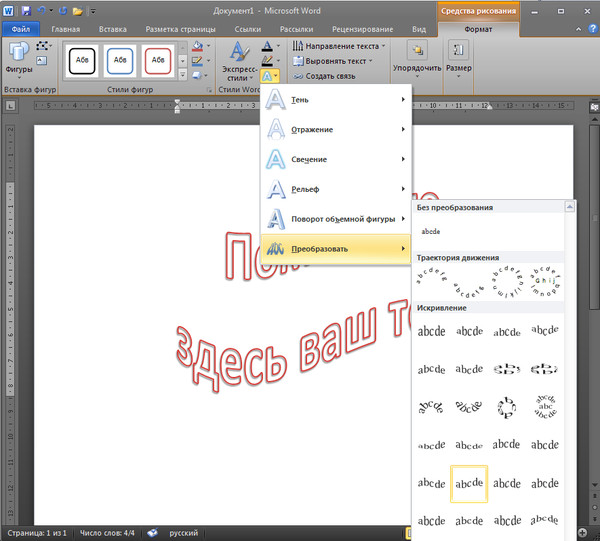600x541 pixels.
Task: Switch to Разметка страницы tab
Action: coord(180,29)
